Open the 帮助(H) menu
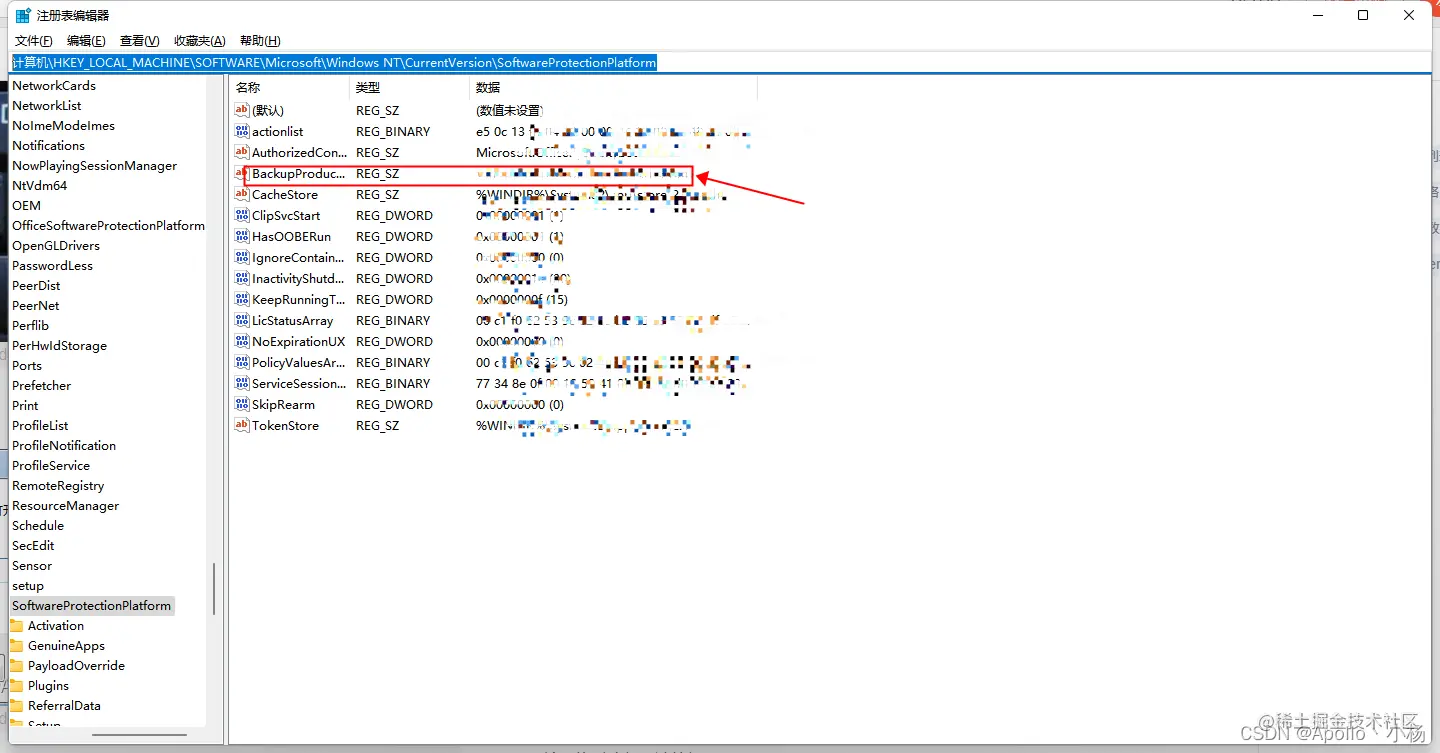 click(x=260, y=41)
